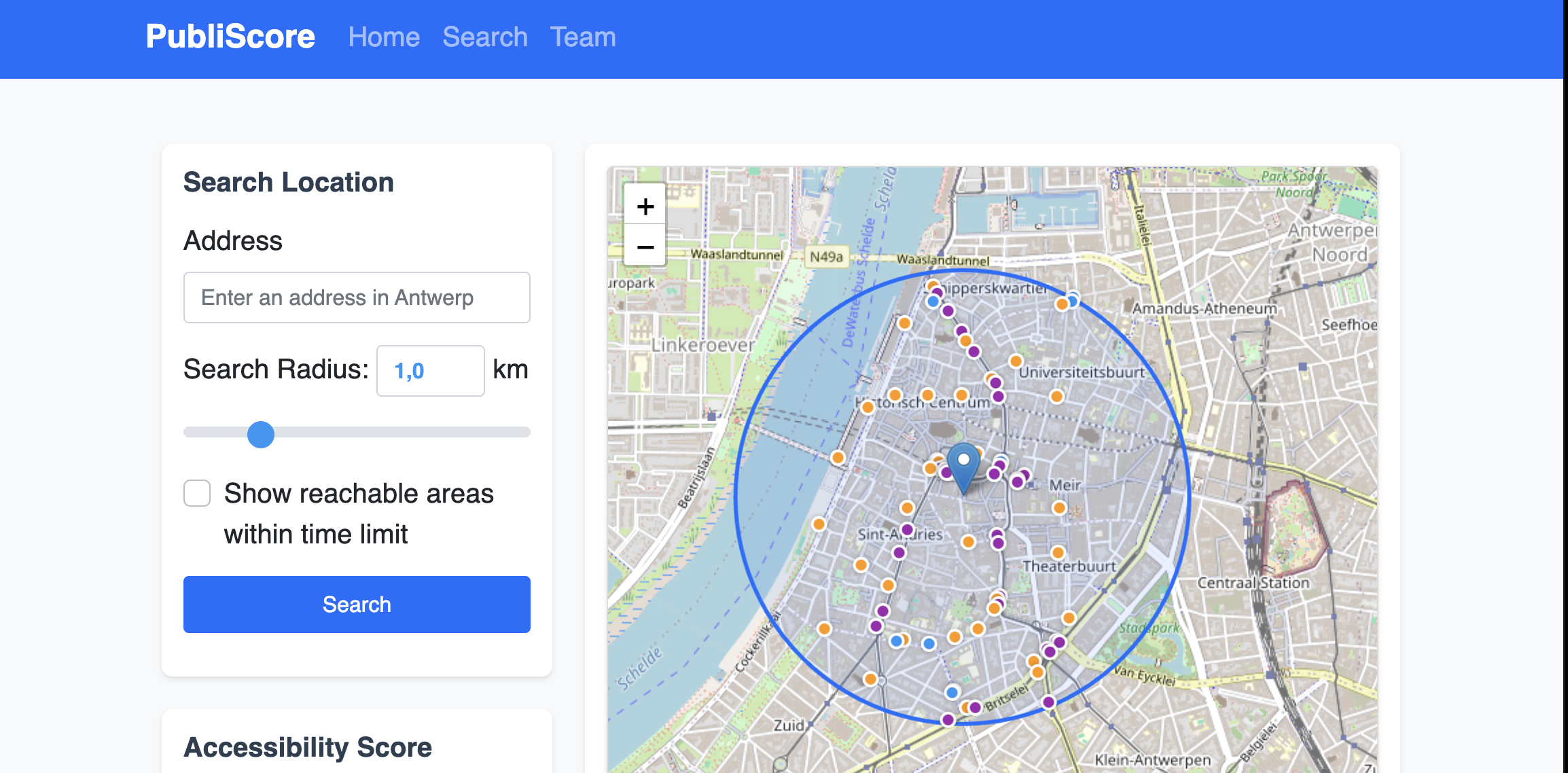Open the Team navigation link
Image resolution: width=1568 pixels, height=773 pixels.
click(583, 37)
